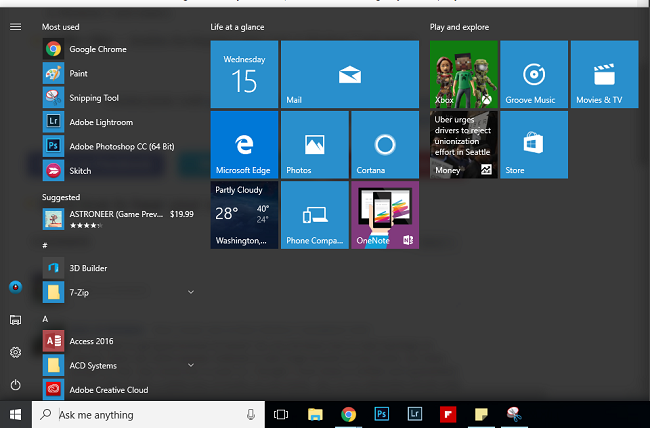The image size is (650, 428).
Task: Open the Store tile
Action: pyautogui.click(x=534, y=145)
